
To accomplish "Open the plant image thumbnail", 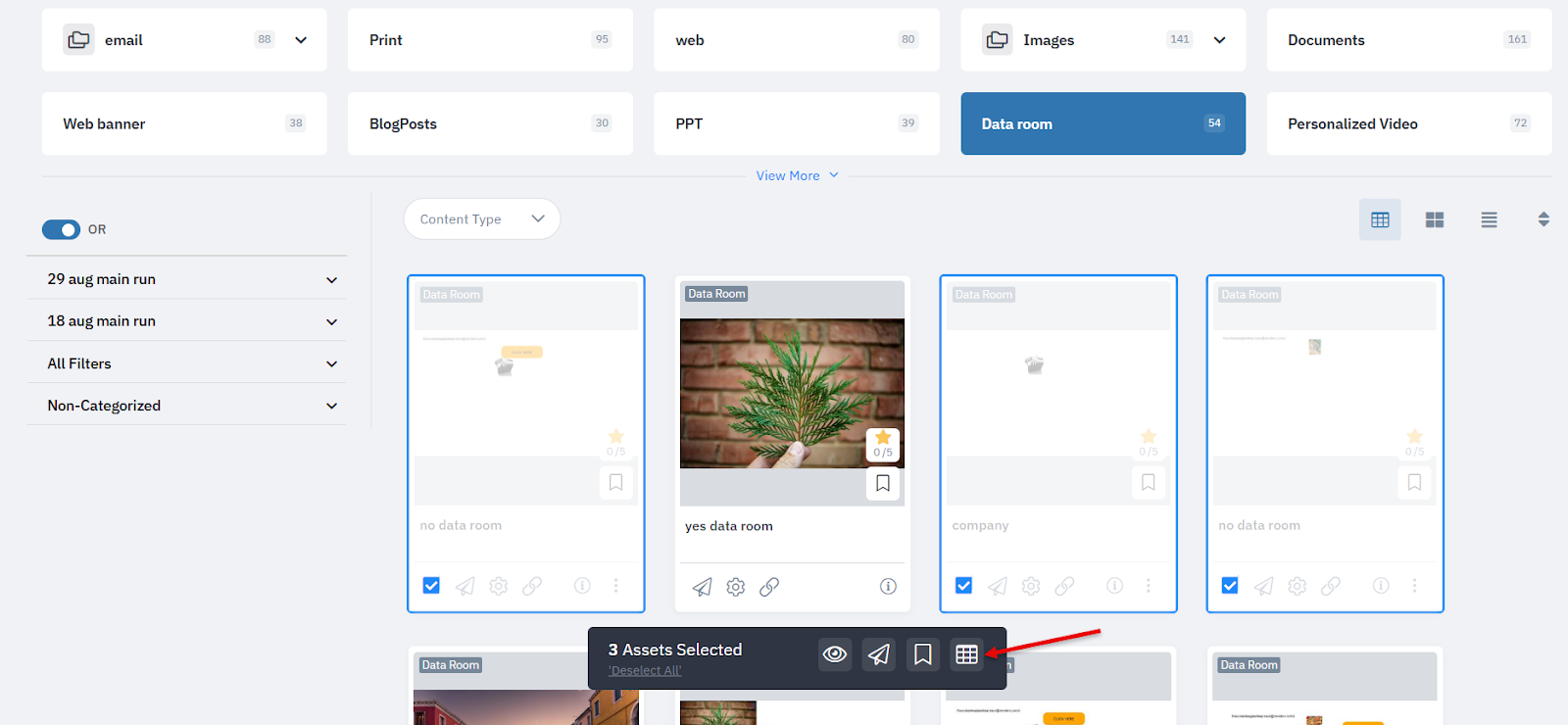I will point(792,392).
